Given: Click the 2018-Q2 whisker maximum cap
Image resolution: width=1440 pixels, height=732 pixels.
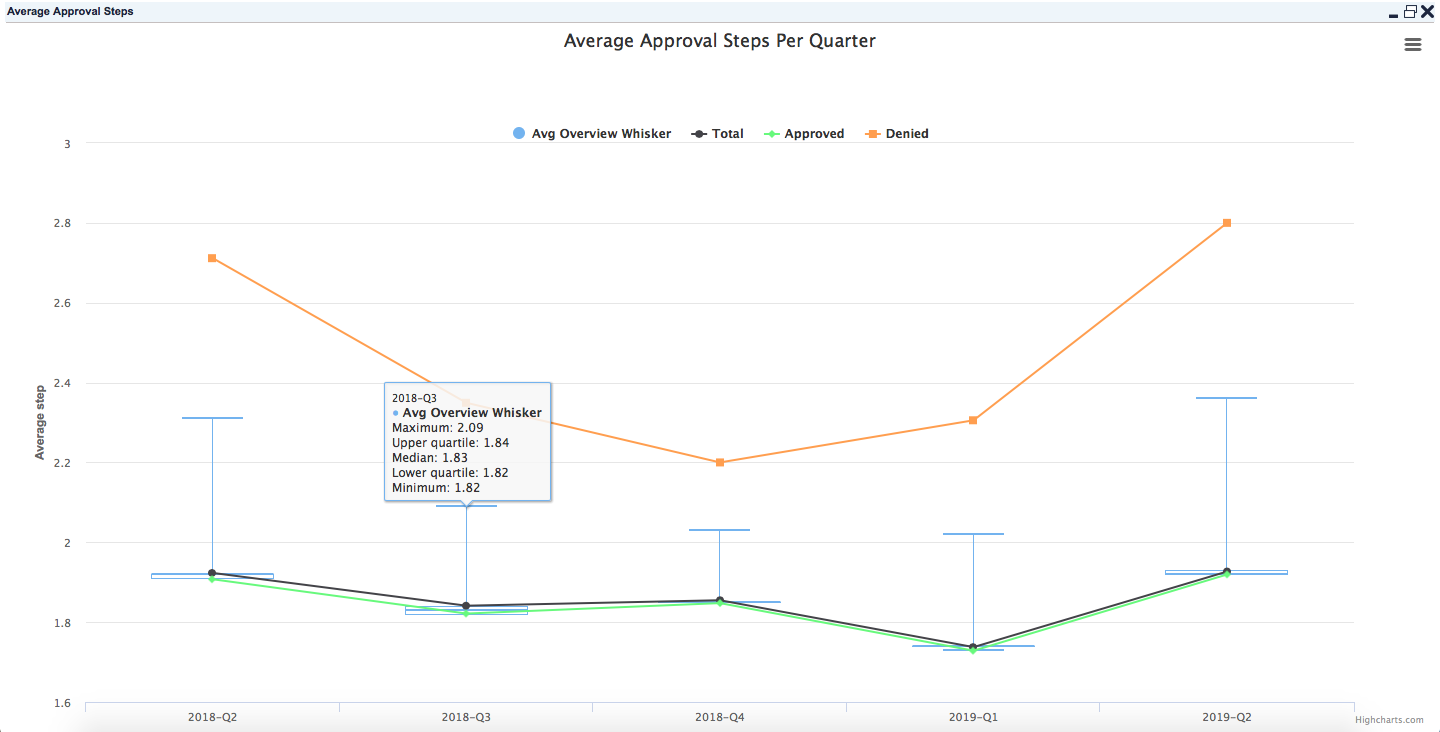Looking at the screenshot, I should click(x=212, y=418).
